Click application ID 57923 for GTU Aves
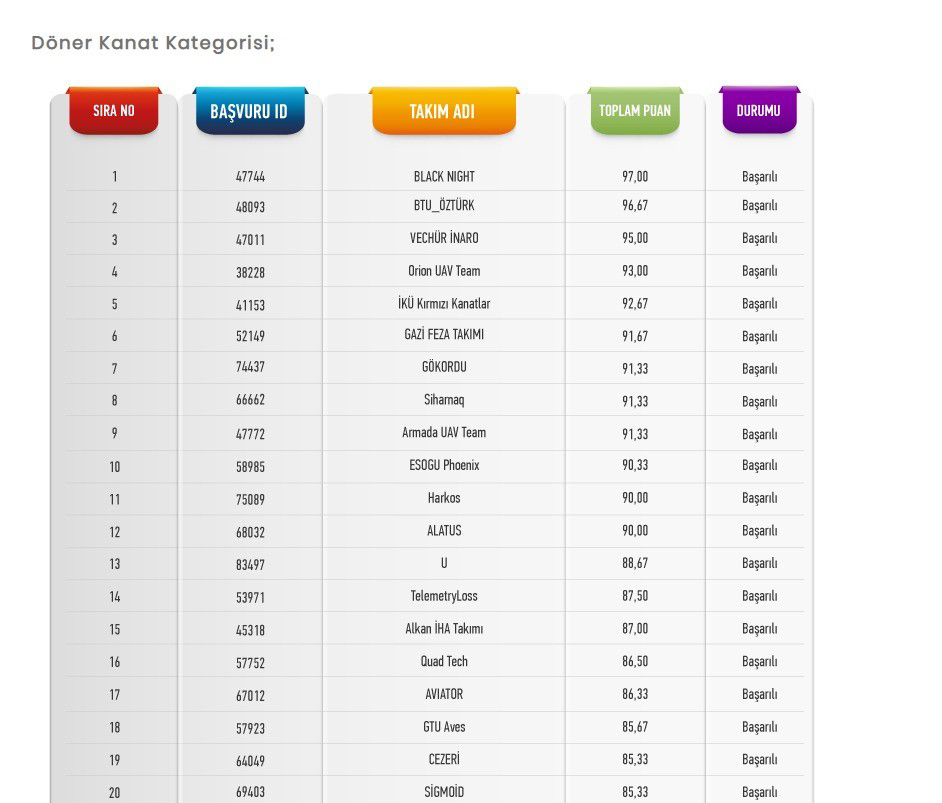The width and height of the screenshot is (942, 803). click(250, 728)
